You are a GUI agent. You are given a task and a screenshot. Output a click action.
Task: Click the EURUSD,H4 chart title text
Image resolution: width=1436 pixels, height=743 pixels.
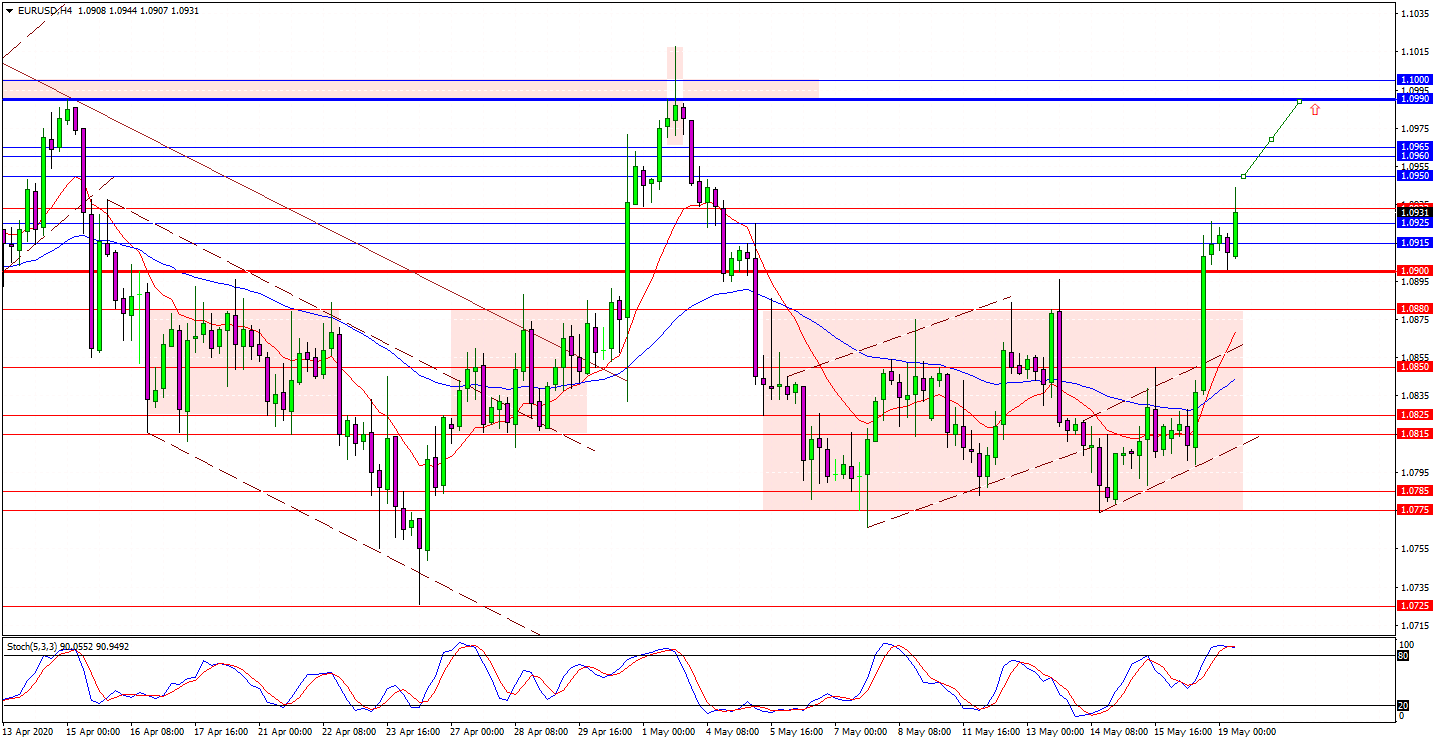(x=45, y=10)
